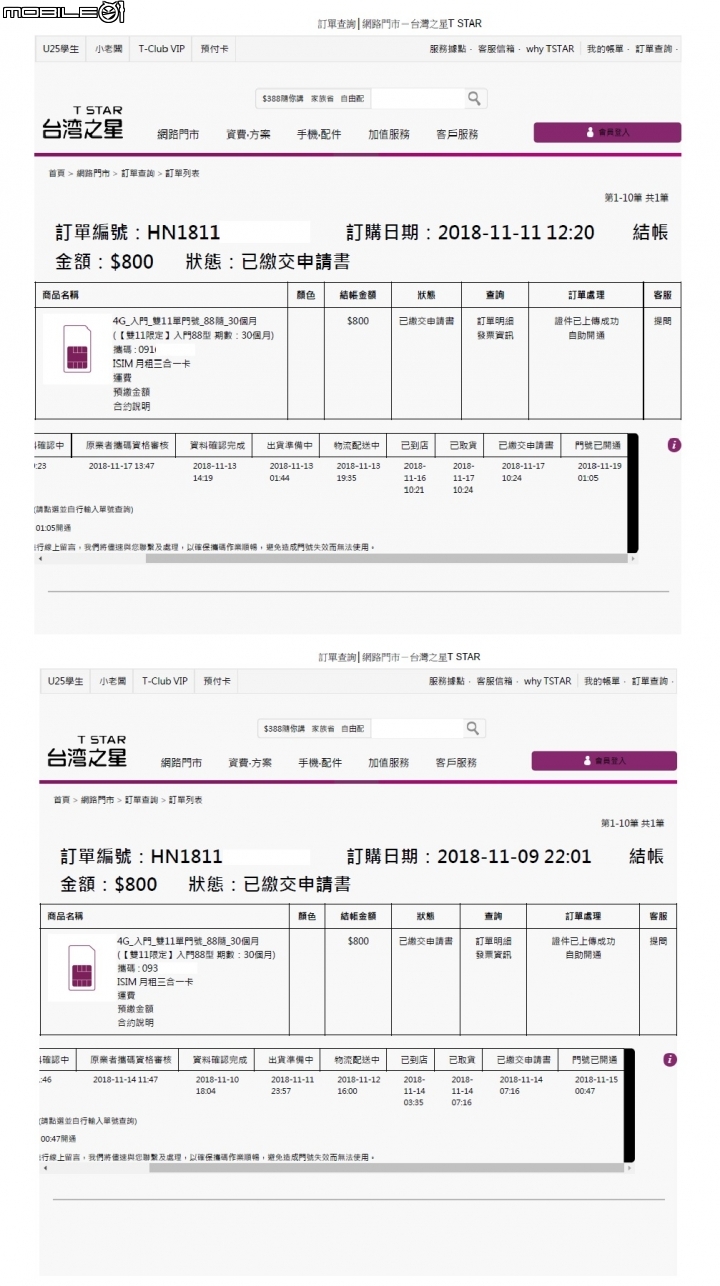Click right scroll arrow under 2018-11-19 status table
Screen dimensions: 720x1286
[x=632, y=559]
